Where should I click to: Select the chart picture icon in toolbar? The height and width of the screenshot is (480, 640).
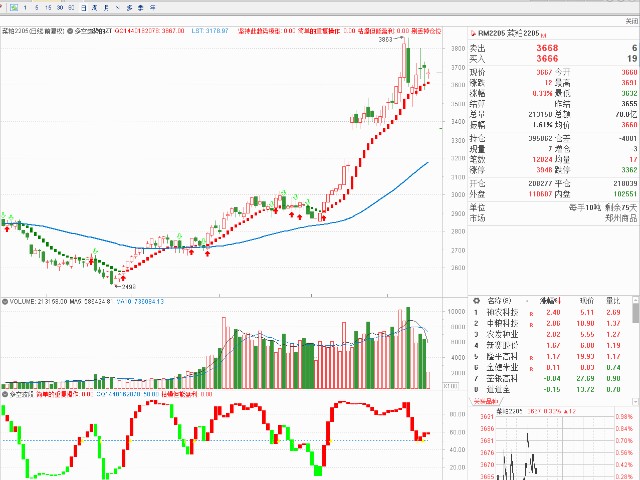[14, 7]
